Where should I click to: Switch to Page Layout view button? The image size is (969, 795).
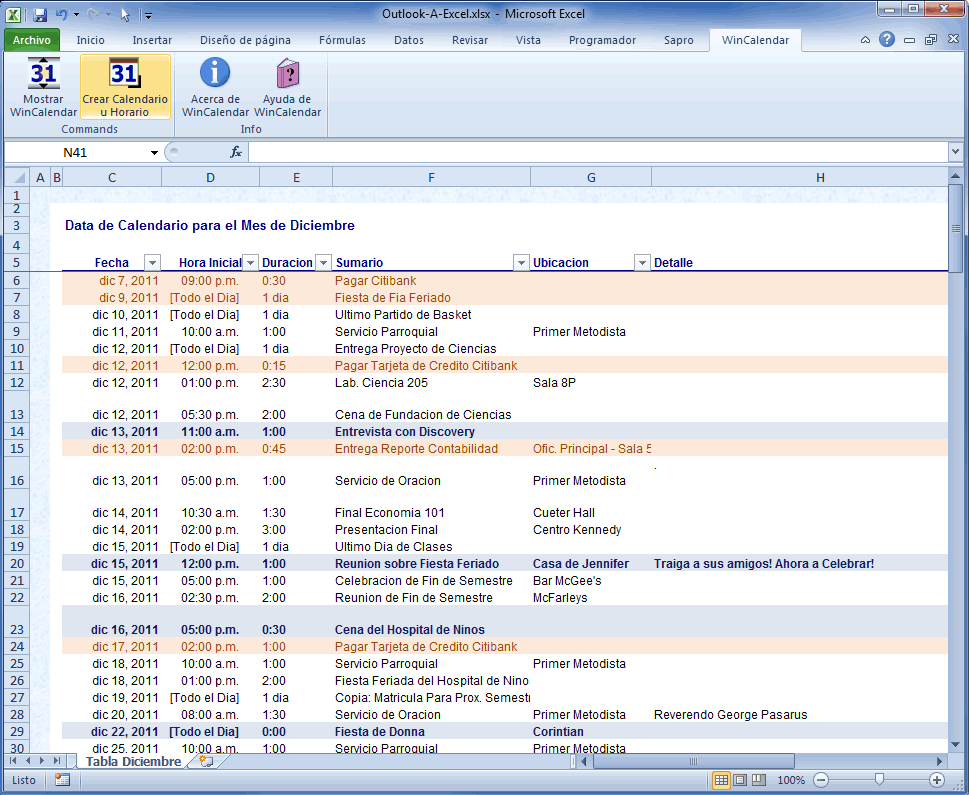point(740,780)
